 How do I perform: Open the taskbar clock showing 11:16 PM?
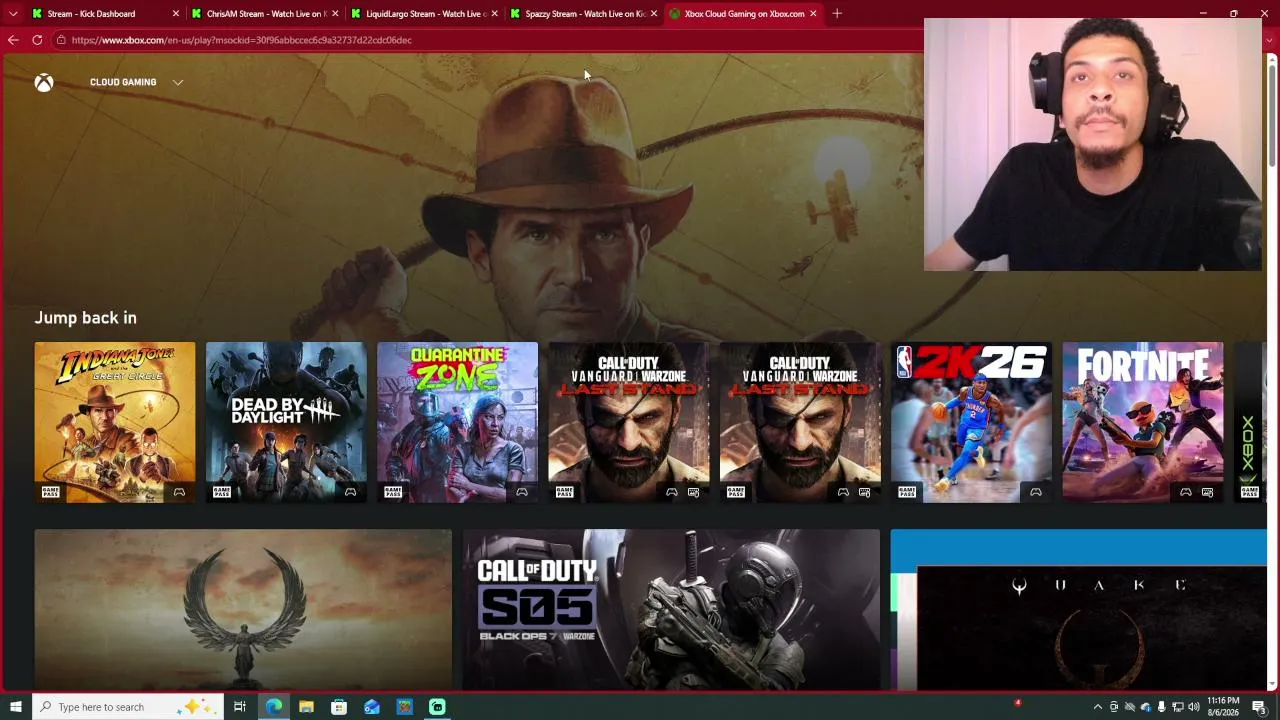pos(1223,707)
